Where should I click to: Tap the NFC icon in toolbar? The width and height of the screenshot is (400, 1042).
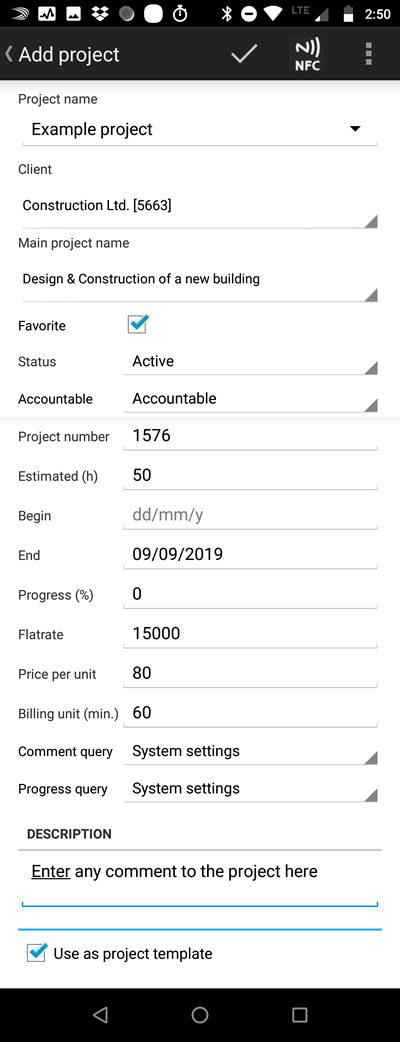pyautogui.click(x=307, y=54)
